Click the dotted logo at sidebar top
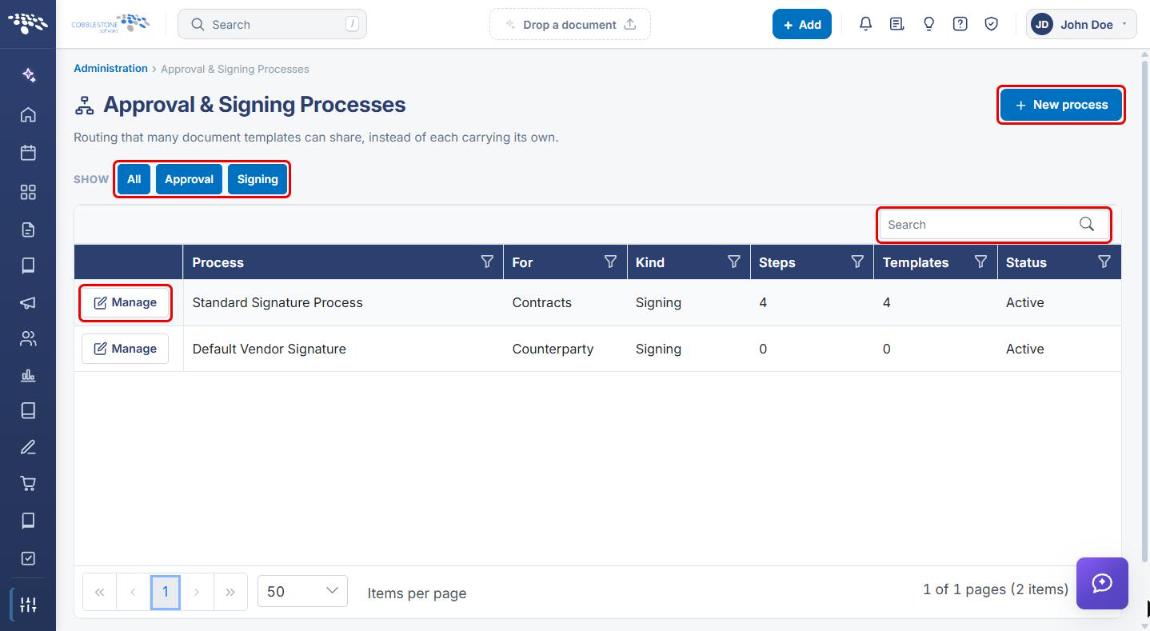This screenshot has width=1150, height=631. pos(28,23)
